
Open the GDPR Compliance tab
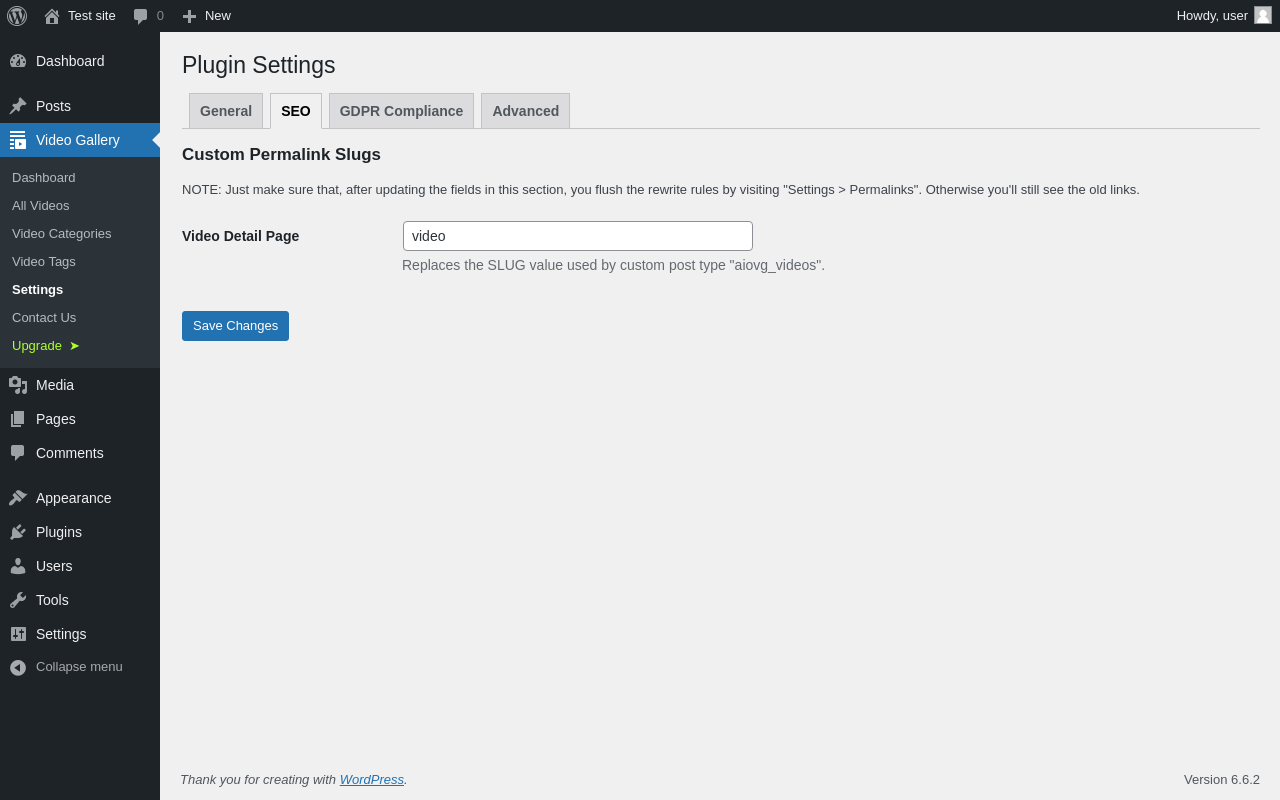click(x=401, y=111)
